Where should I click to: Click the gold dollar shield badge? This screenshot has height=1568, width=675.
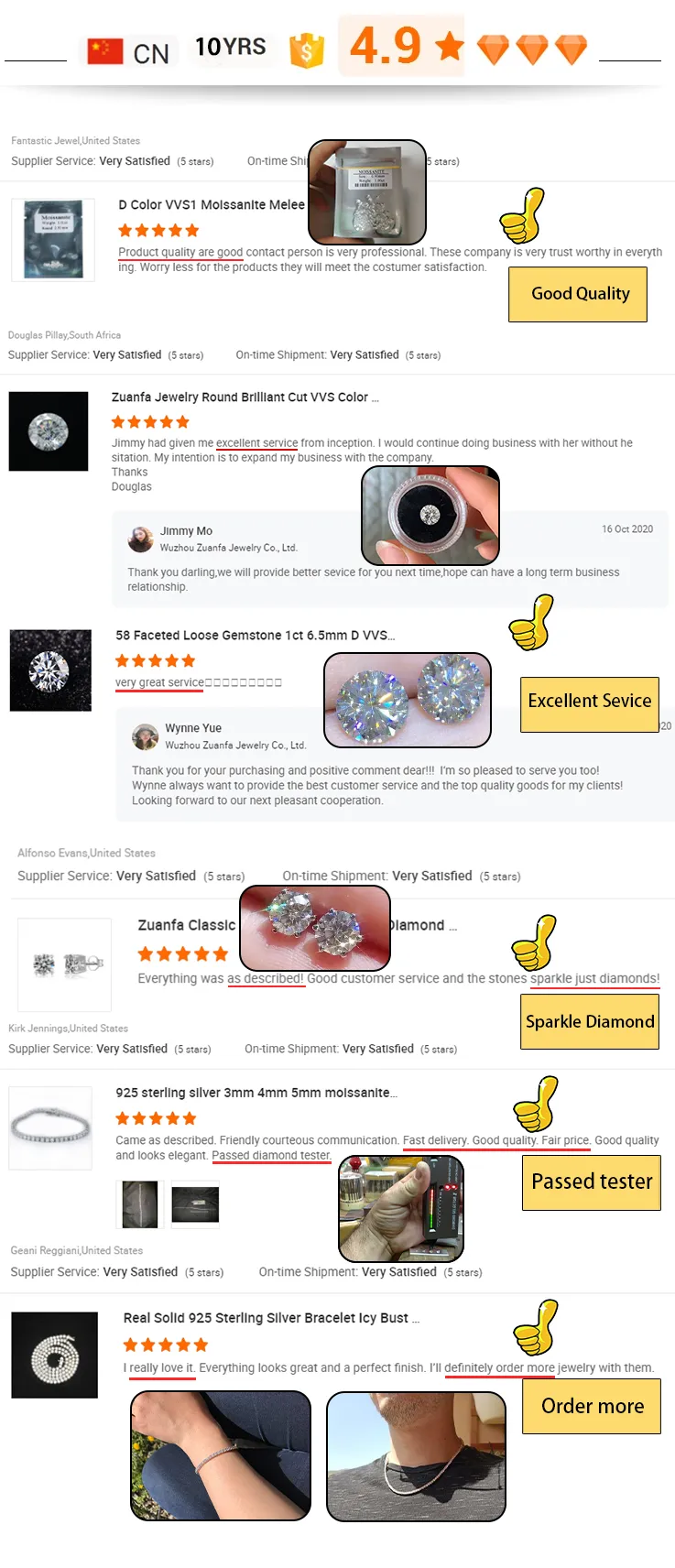point(307,50)
